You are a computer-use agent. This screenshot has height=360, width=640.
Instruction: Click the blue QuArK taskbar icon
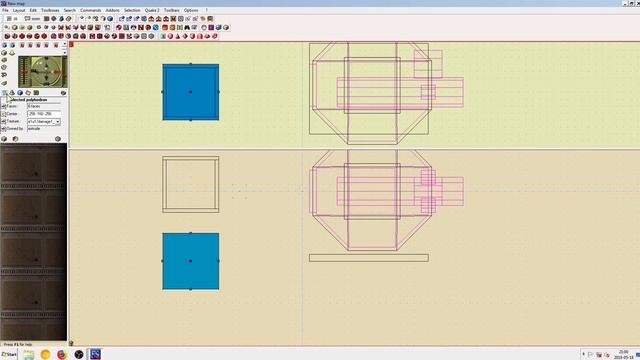(x=95, y=354)
